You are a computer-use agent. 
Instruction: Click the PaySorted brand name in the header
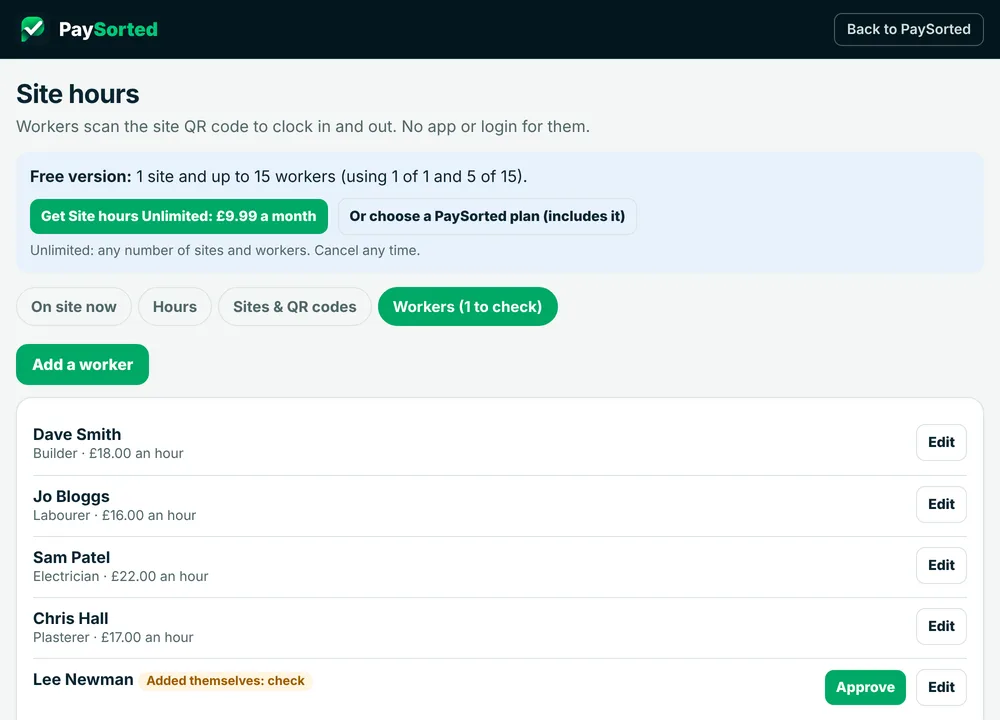108,29
